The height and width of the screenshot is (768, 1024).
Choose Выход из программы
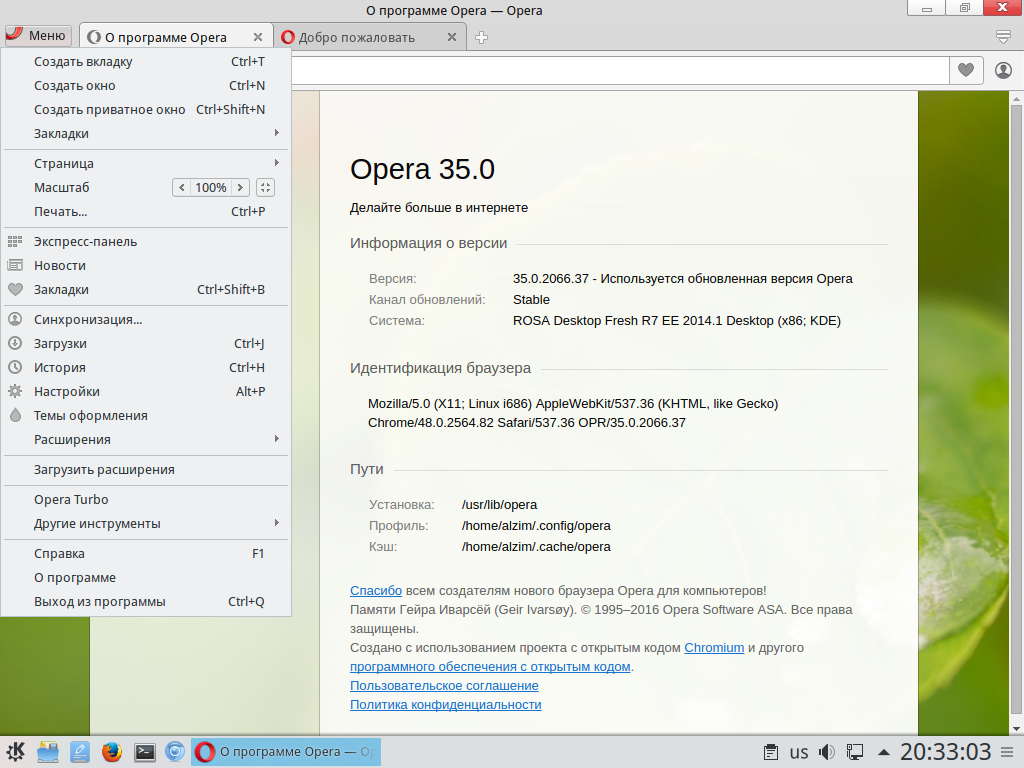(x=146, y=601)
